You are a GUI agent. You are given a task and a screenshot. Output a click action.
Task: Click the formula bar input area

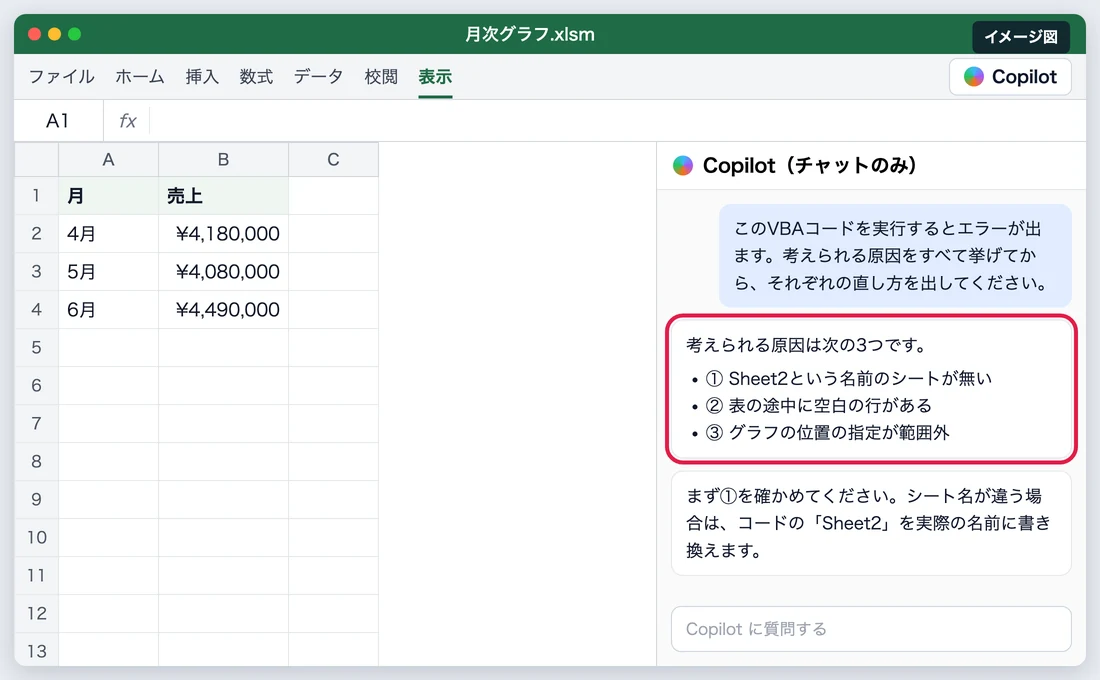(x=617, y=121)
